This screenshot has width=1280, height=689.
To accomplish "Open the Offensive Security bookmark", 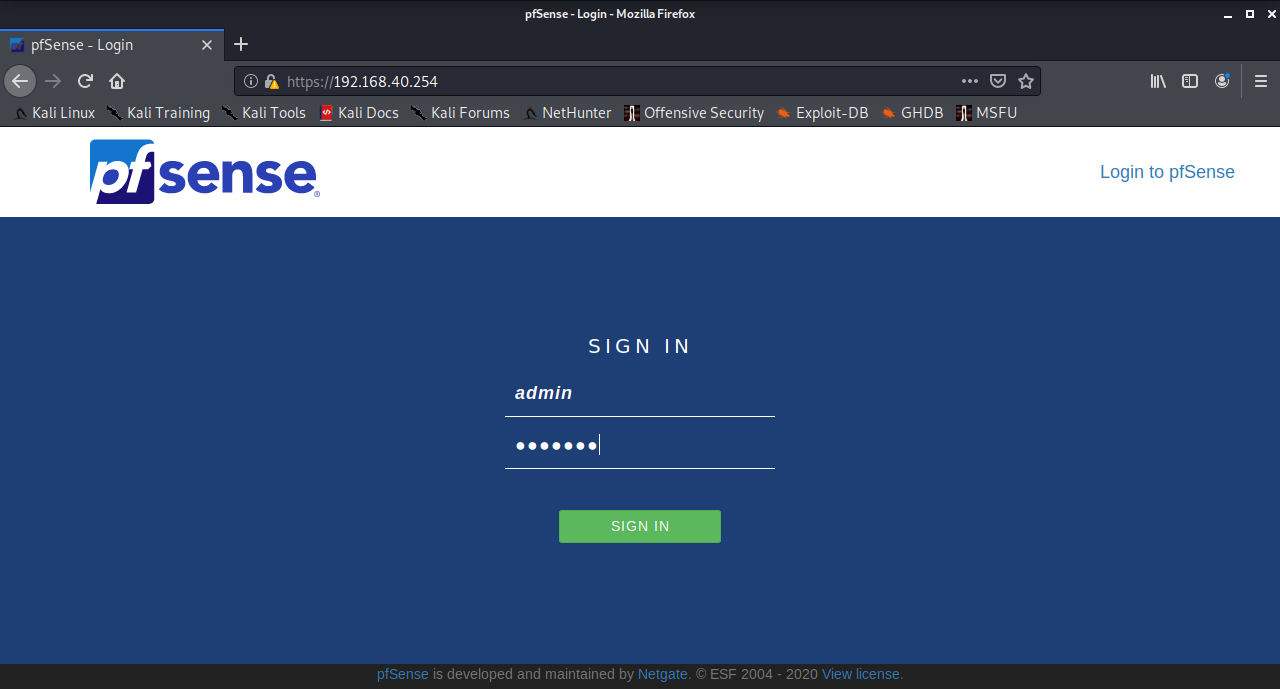I will point(694,113).
